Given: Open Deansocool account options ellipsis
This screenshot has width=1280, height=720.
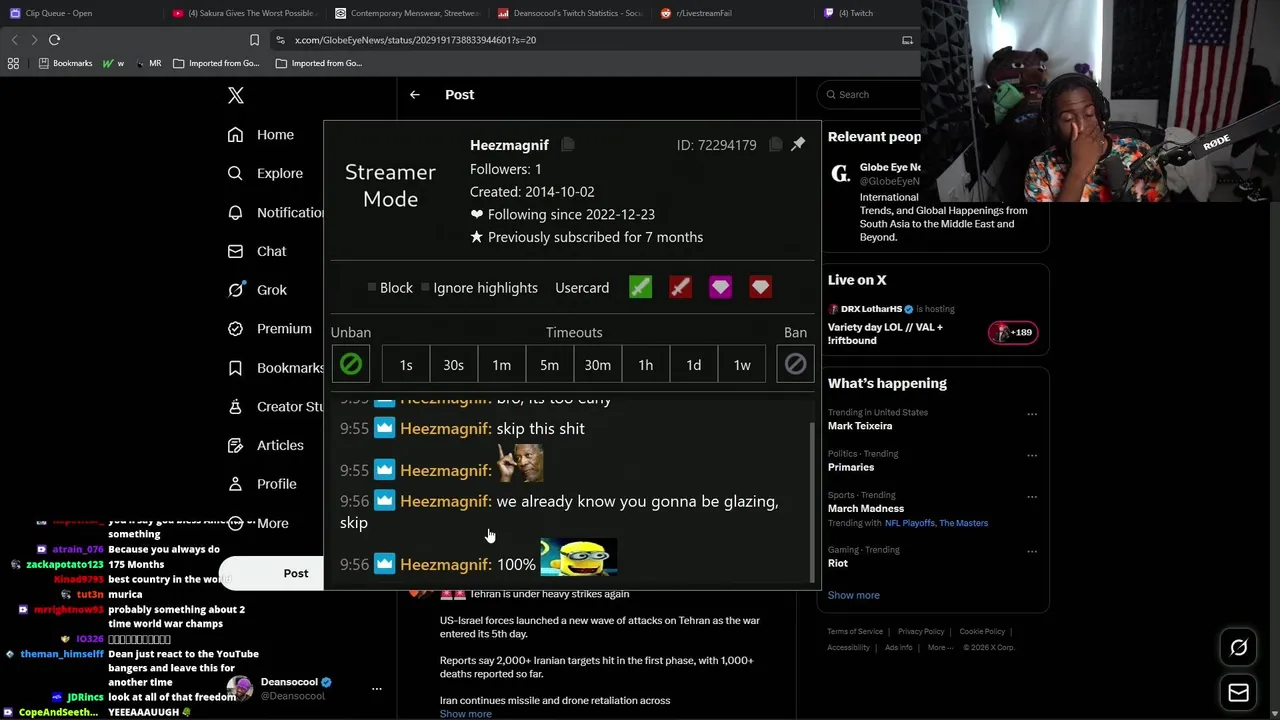Looking at the screenshot, I should pos(377,689).
